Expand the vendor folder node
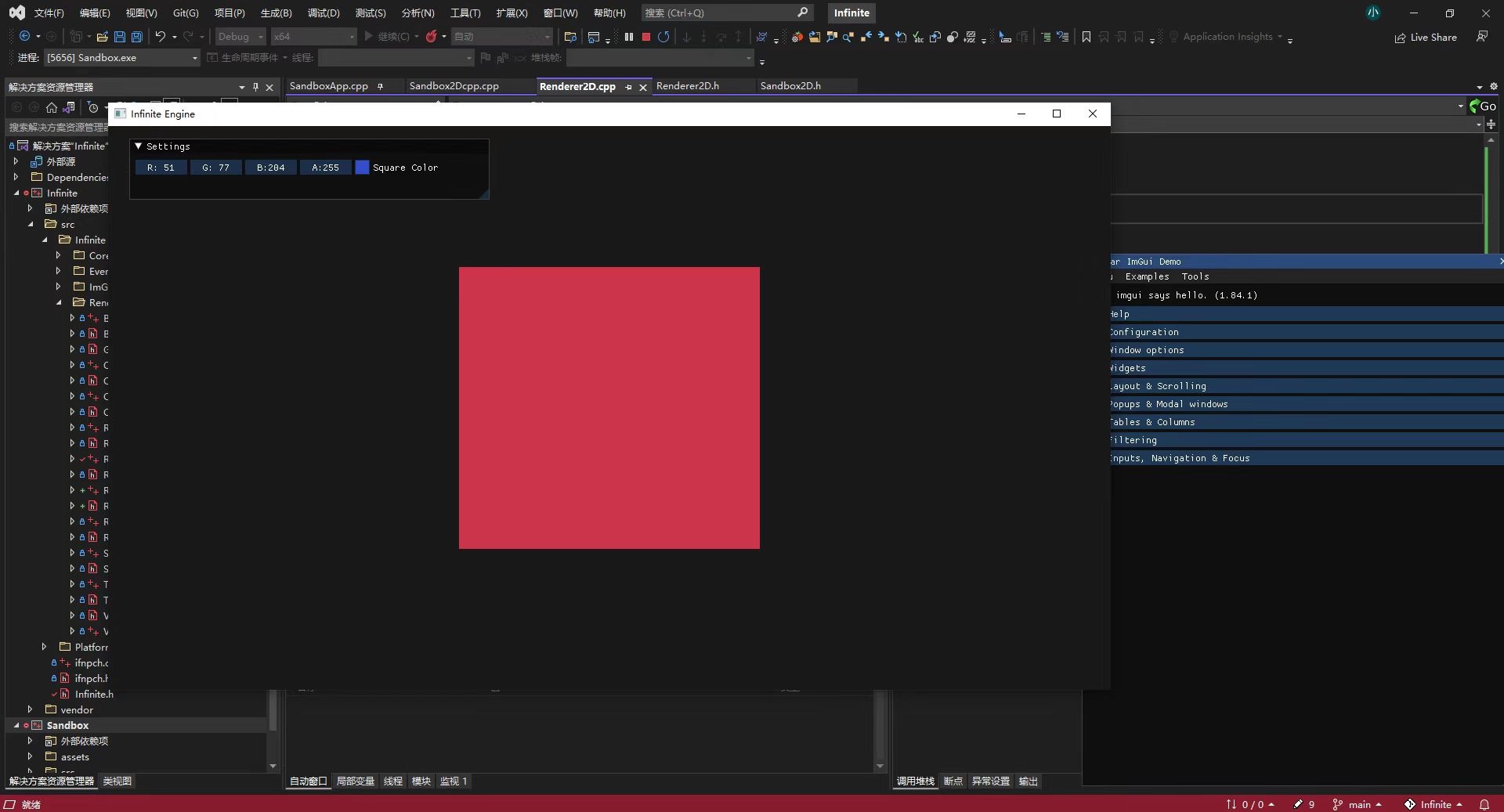The height and width of the screenshot is (812, 1504). pyautogui.click(x=31, y=709)
